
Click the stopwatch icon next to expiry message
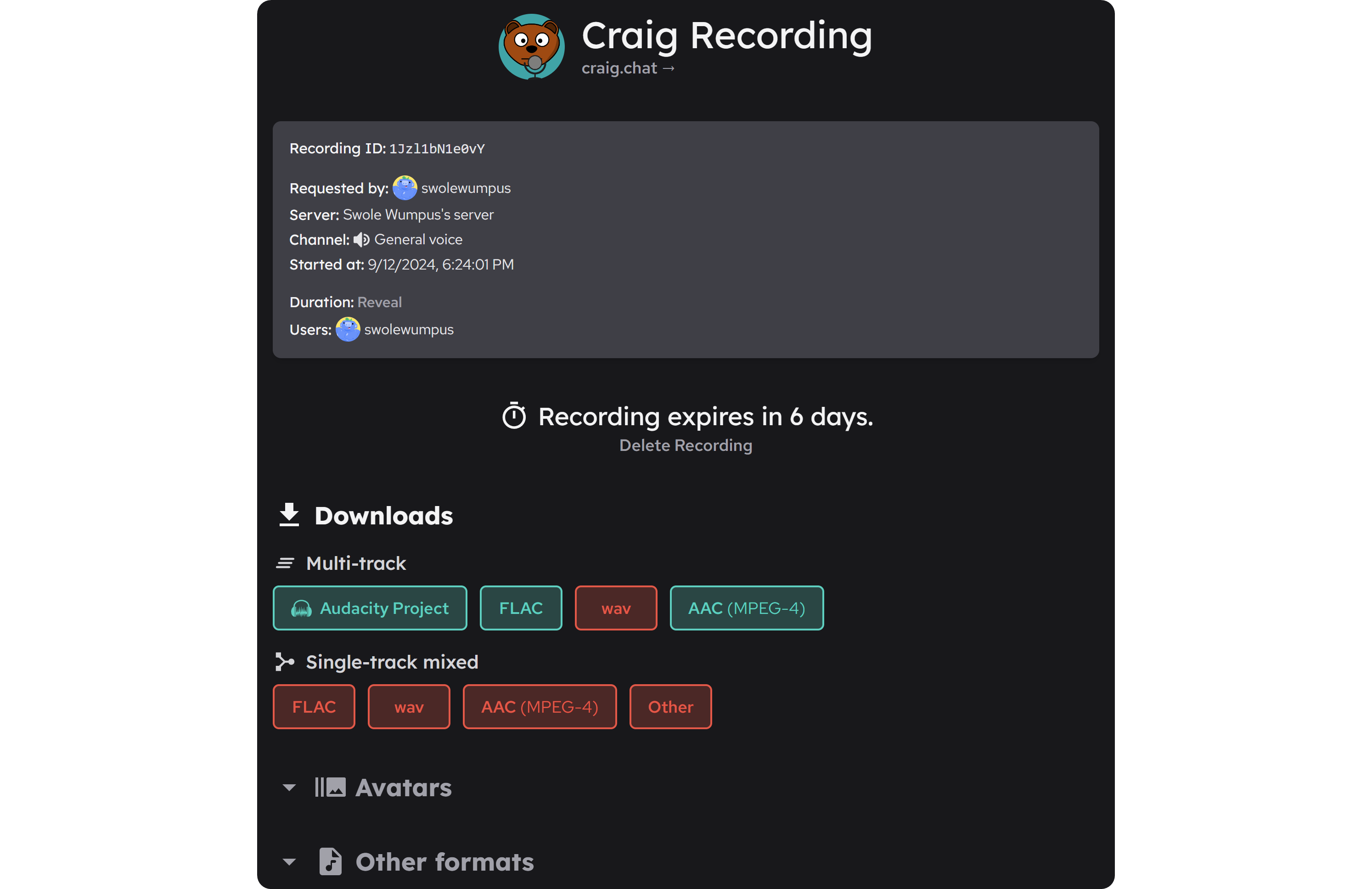click(514, 416)
